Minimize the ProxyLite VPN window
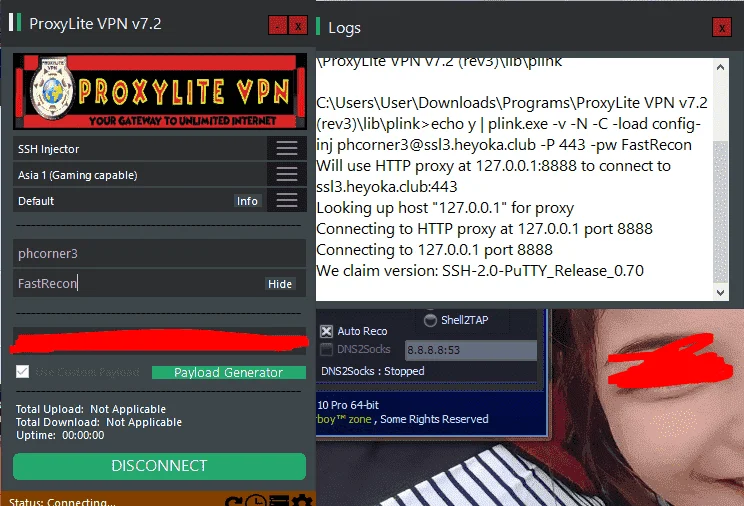This screenshot has width=744, height=506. click(x=278, y=25)
